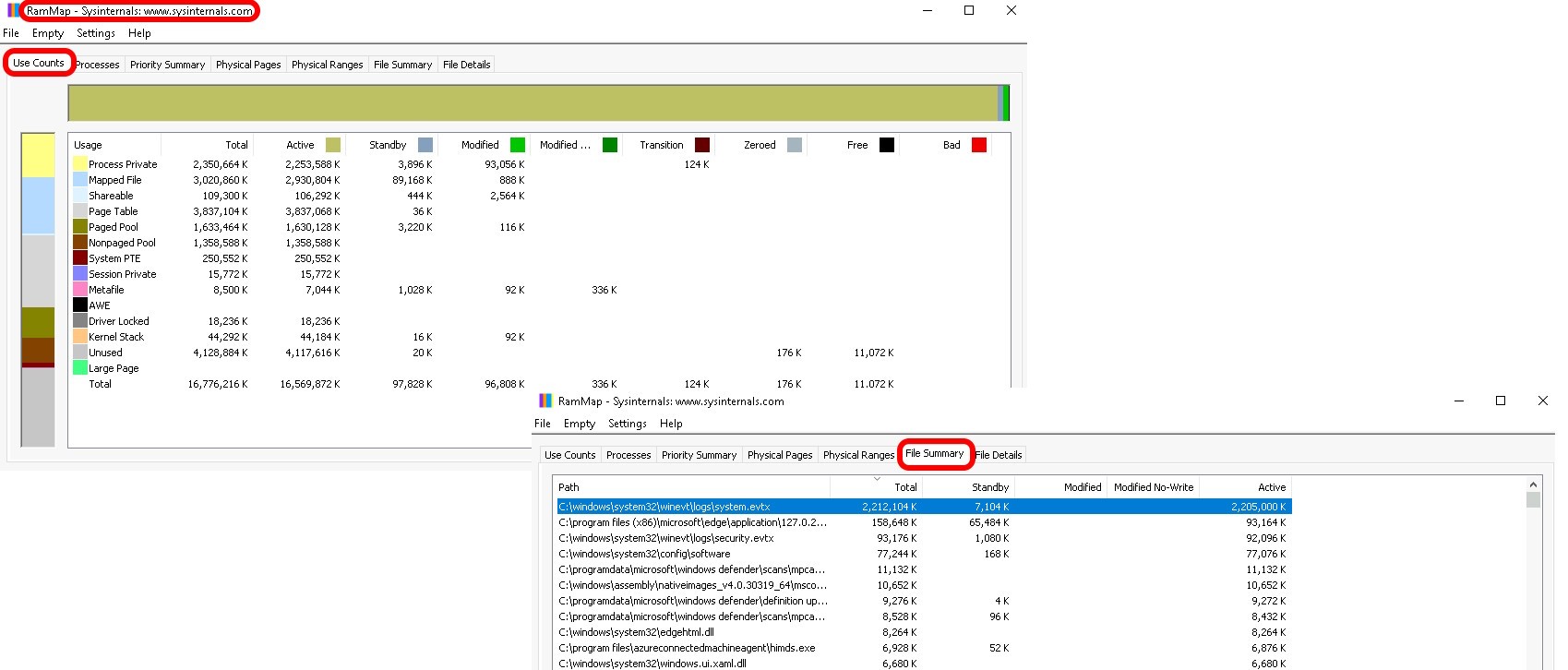
Task: Maximize the lower RamMap window
Action: [1501, 401]
